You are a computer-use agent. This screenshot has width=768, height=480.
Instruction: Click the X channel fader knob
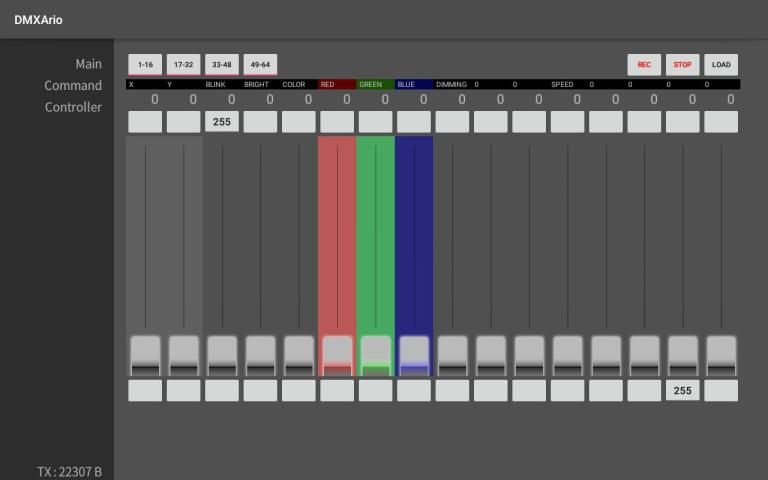click(145, 355)
